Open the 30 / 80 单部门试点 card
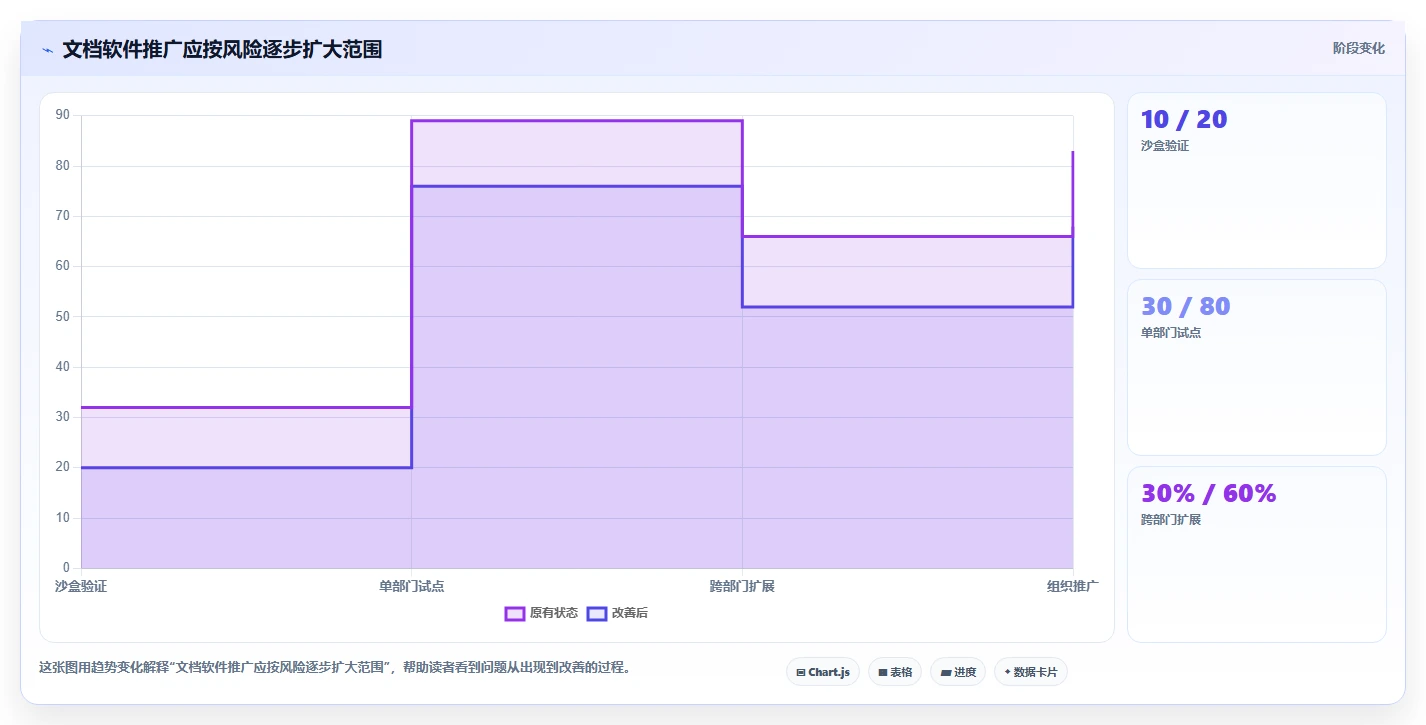Viewport: 1426px width, 725px height. tap(1257, 367)
